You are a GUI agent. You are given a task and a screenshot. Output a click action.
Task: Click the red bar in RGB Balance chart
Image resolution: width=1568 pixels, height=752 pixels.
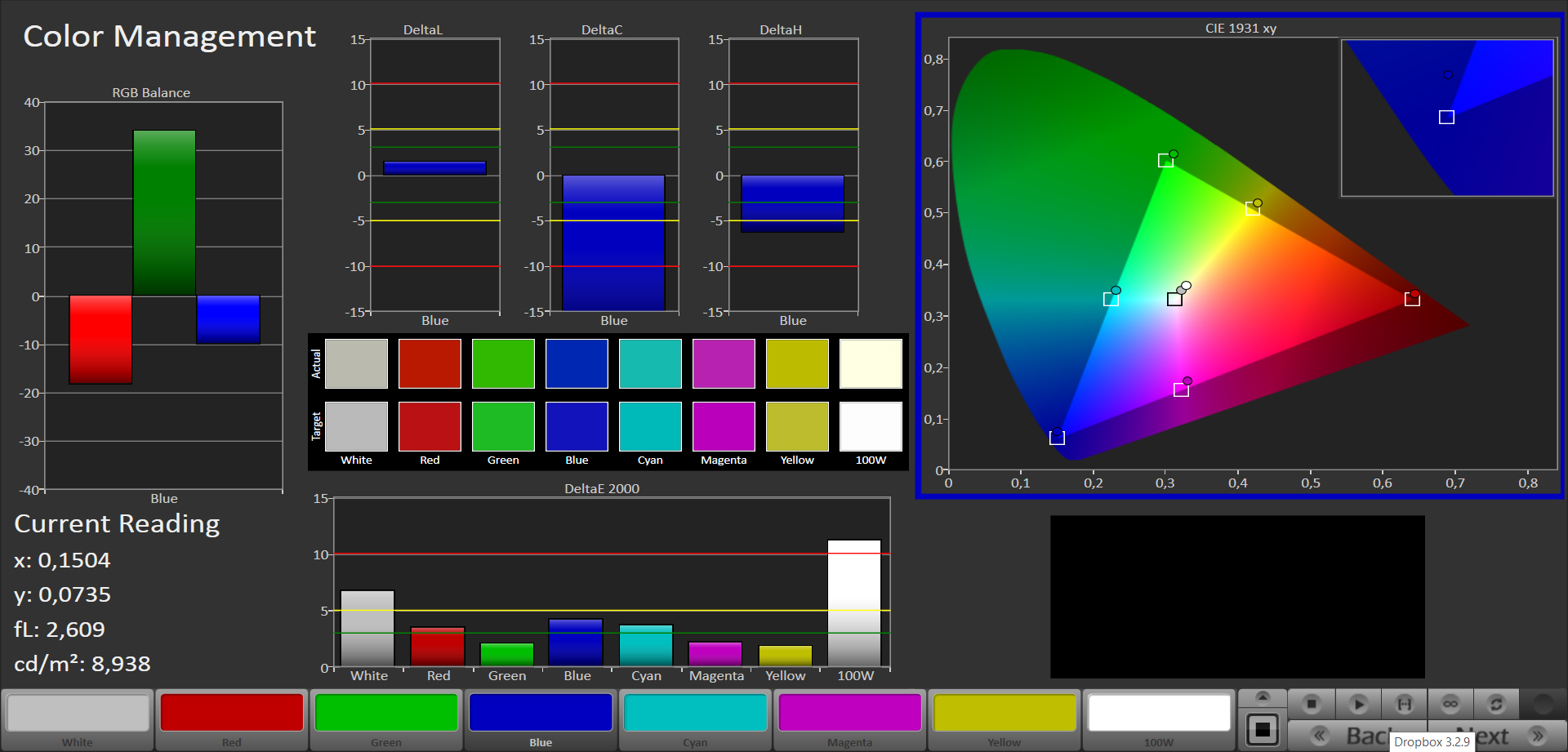click(x=100, y=340)
